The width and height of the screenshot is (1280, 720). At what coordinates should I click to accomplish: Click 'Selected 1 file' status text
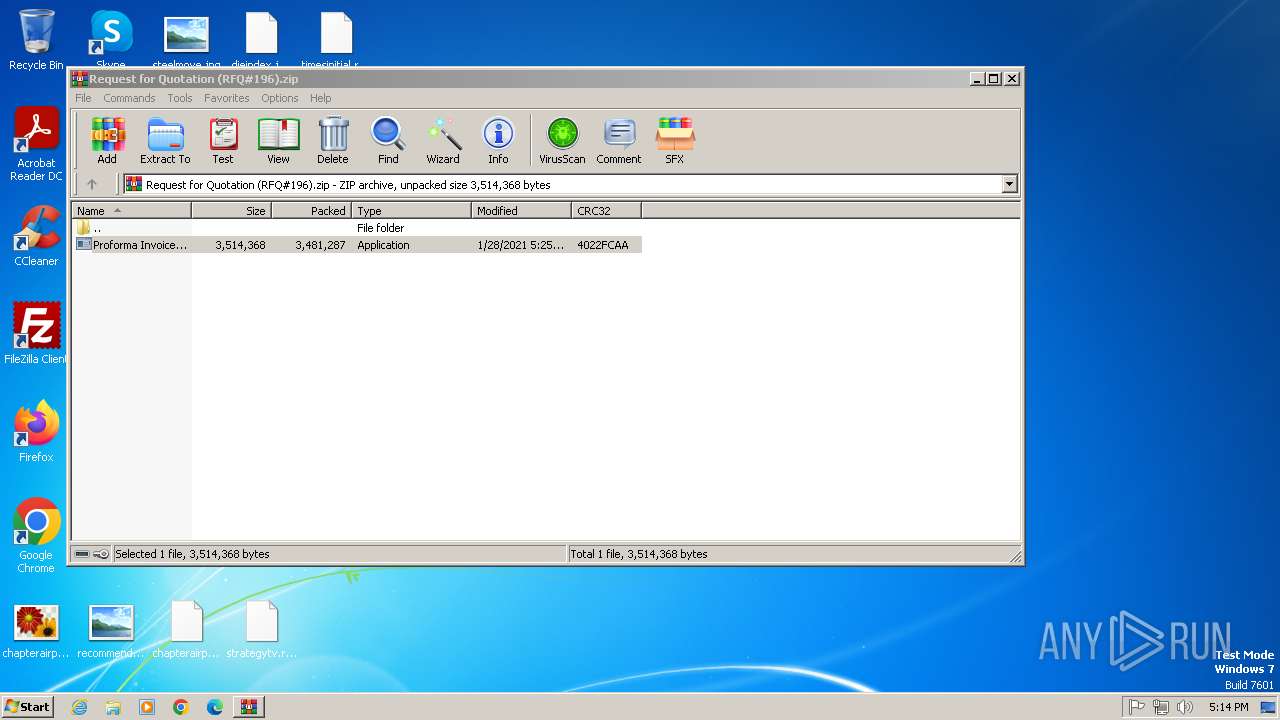pyautogui.click(x=192, y=554)
